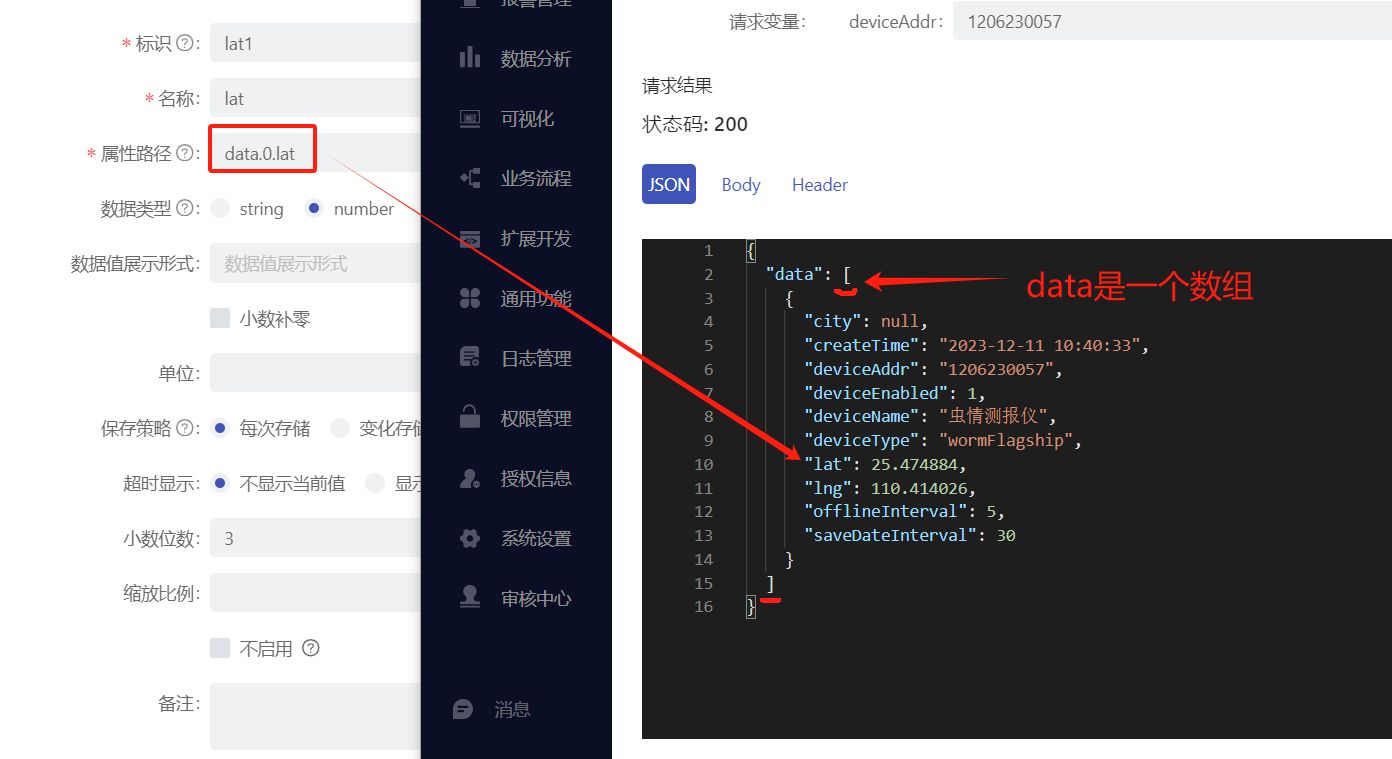Viewport: 1392px width, 759px height.
Task: Click help icon next to 不启用 checkbox
Action: pyautogui.click(x=311, y=648)
